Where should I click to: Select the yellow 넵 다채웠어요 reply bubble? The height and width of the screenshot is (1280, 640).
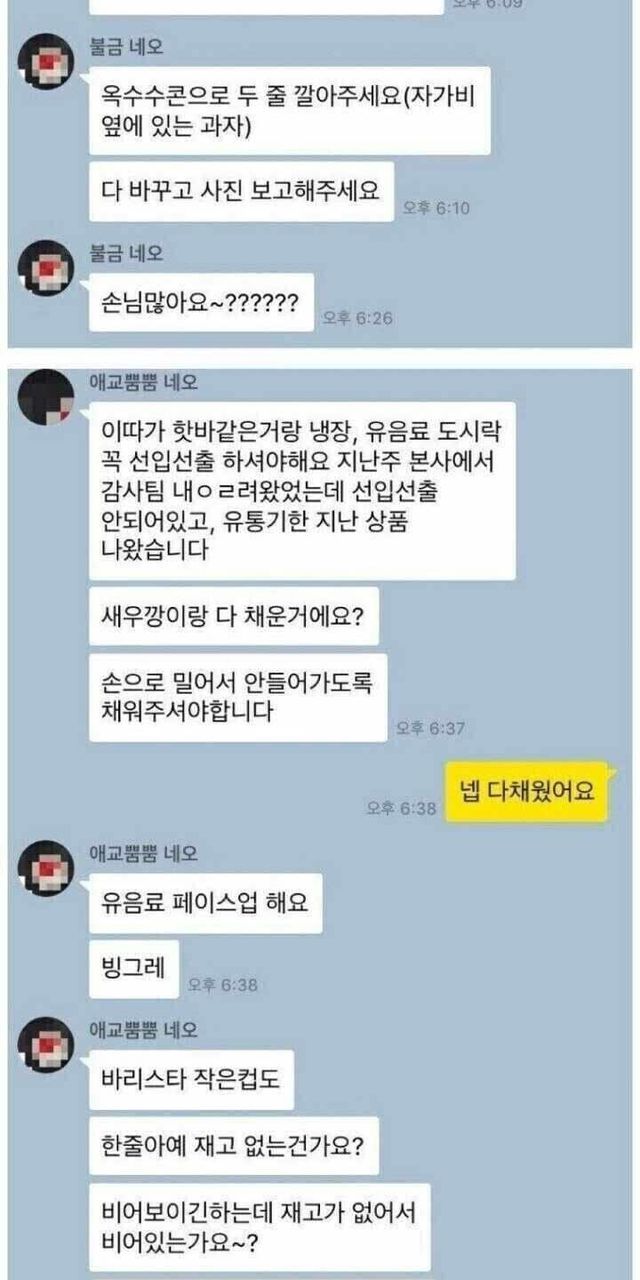pyautogui.click(x=526, y=792)
